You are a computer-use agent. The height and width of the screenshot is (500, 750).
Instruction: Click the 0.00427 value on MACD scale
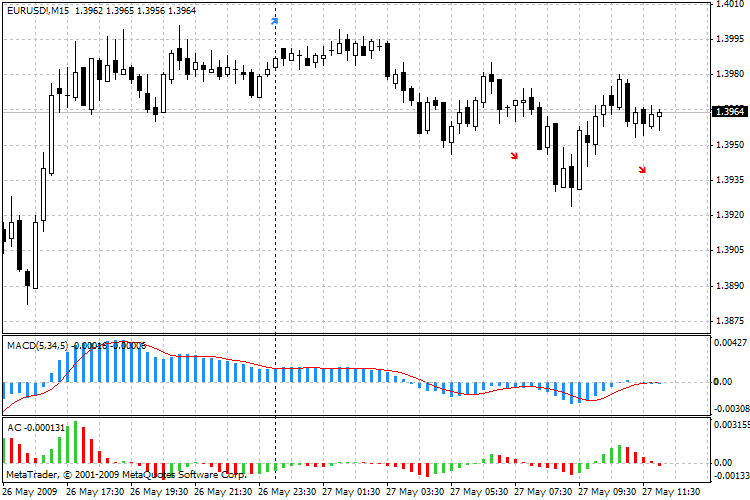(x=729, y=343)
